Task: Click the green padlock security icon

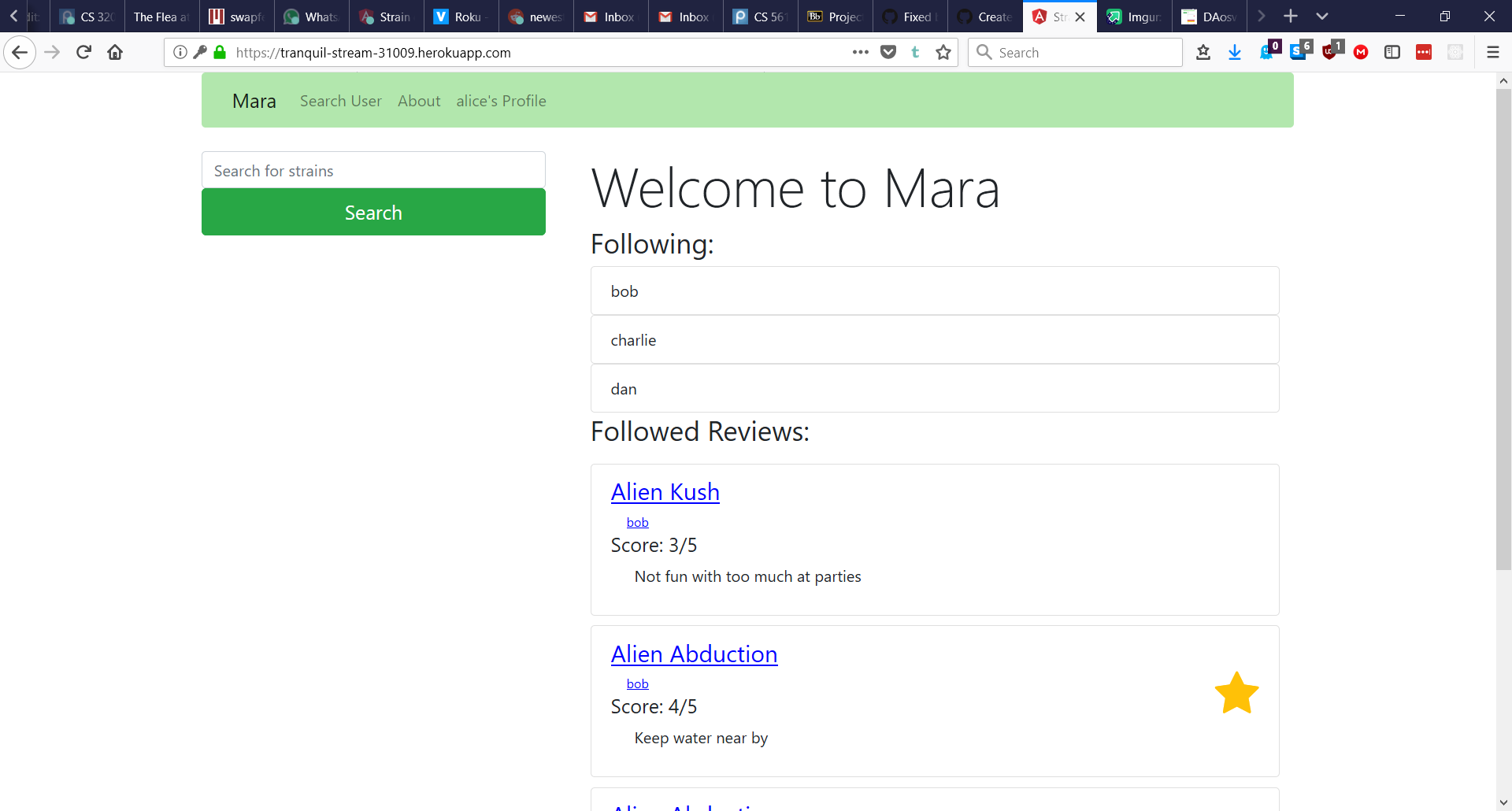Action: point(220,52)
